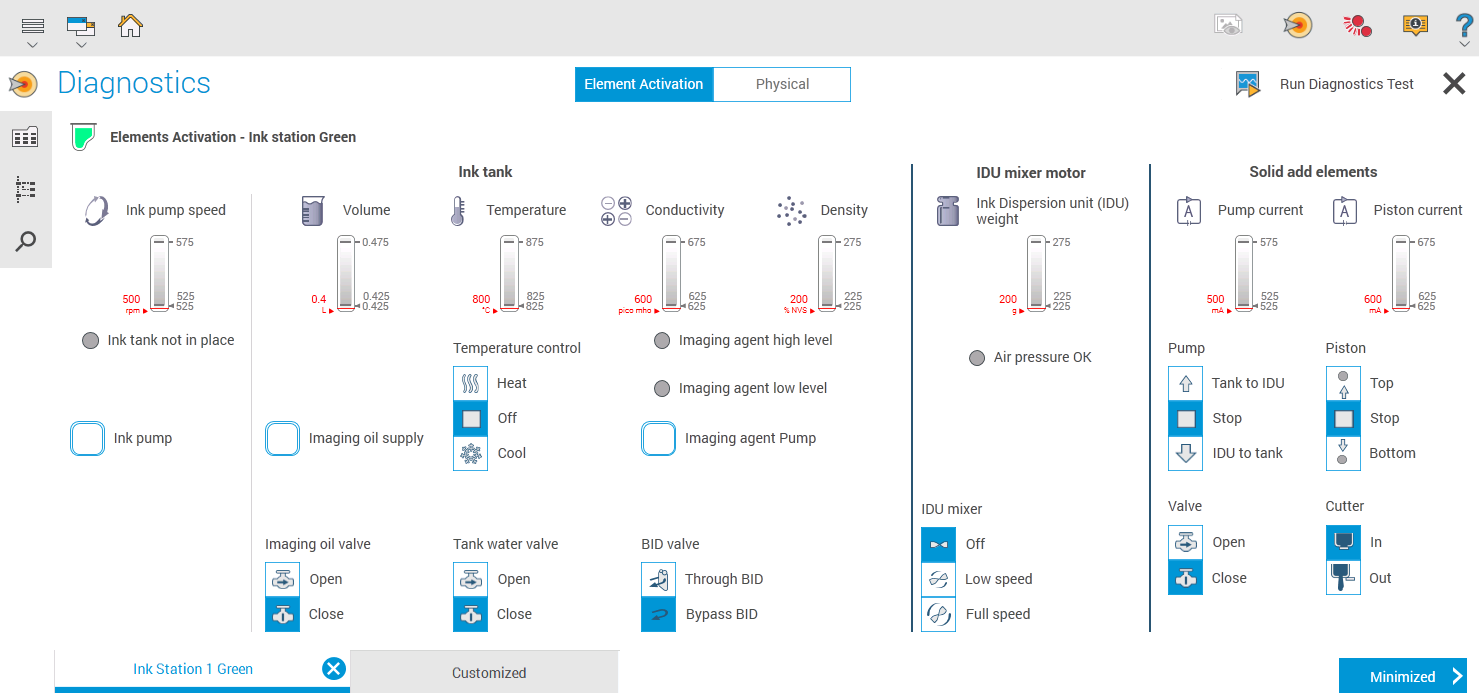Image resolution: width=1479 pixels, height=699 pixels.
Task: Click the Ink pump speed gauge
Action: point(159,274)
